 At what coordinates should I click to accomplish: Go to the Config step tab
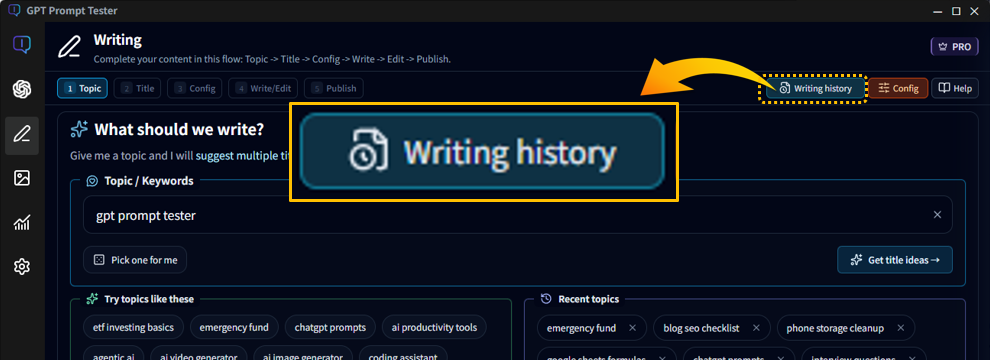coord(194,88)
